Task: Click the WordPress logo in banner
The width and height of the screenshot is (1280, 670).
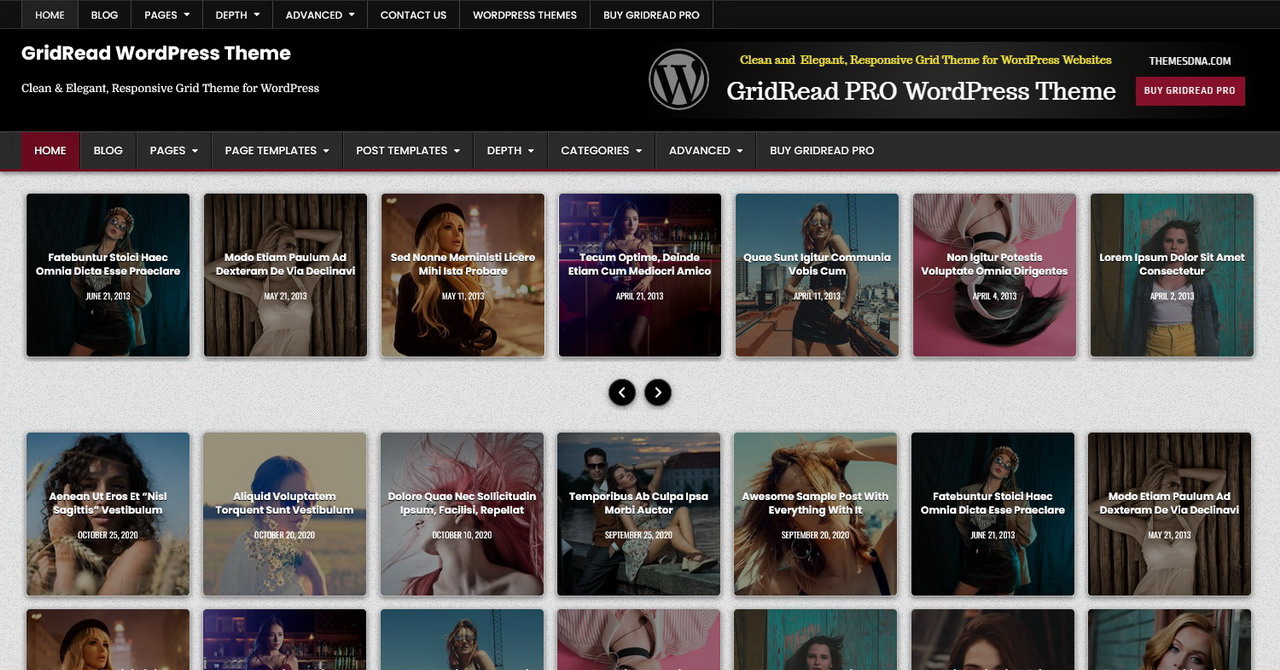Action: [x=679, y=79]
